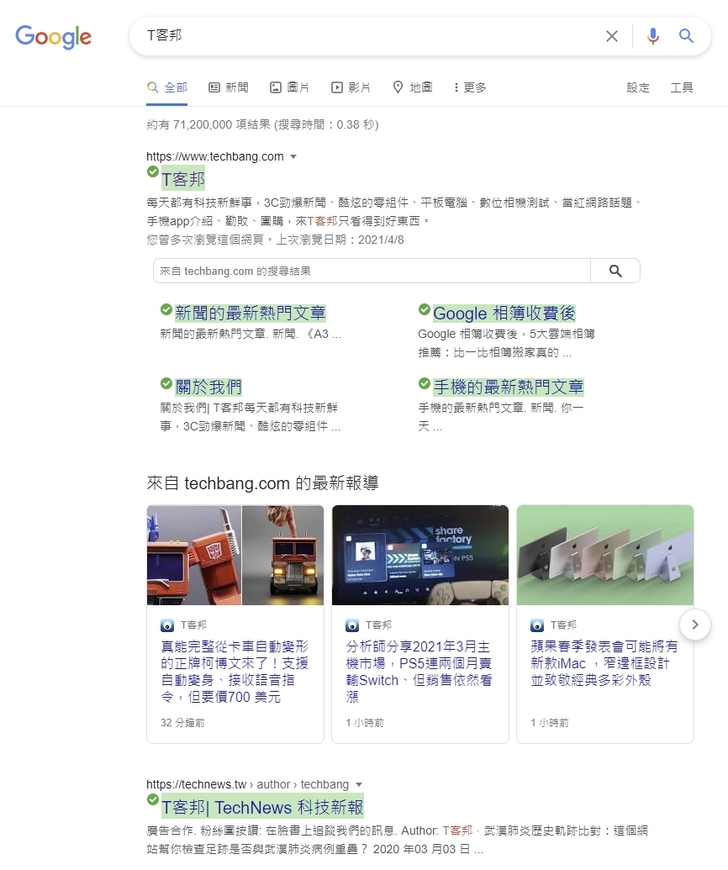The height and width of the screenshot is (870, 728).
Task: Open article 分析師分享2021年3月主機市場
Action: [419, 671]
